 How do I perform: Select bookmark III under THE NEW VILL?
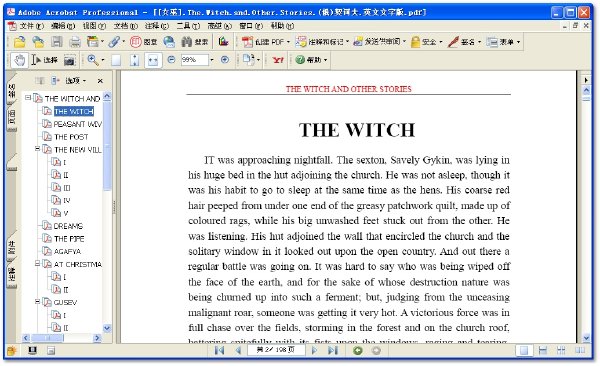click(67, 188)
